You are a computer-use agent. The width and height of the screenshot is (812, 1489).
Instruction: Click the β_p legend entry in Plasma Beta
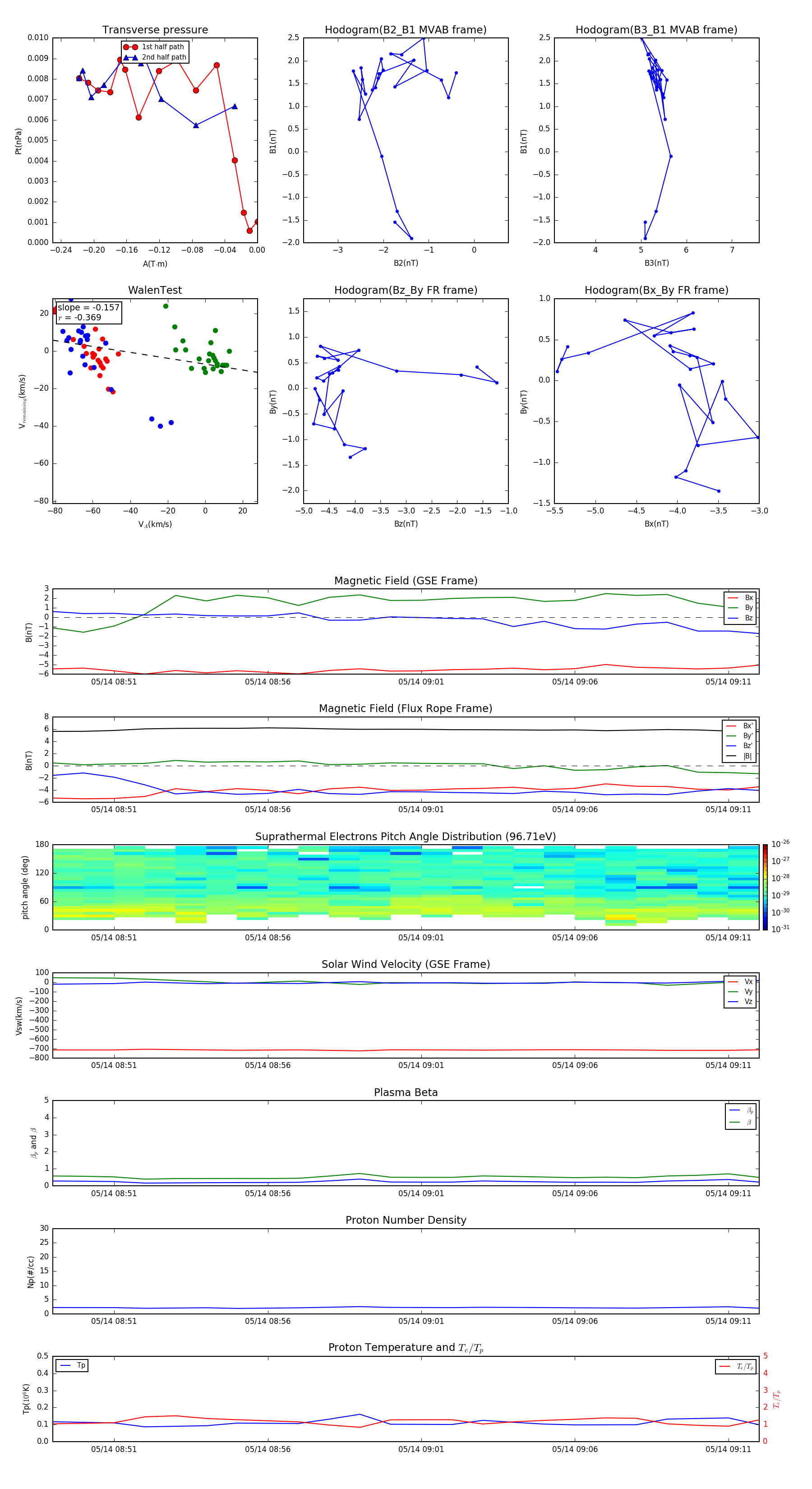coord(741,1110)
